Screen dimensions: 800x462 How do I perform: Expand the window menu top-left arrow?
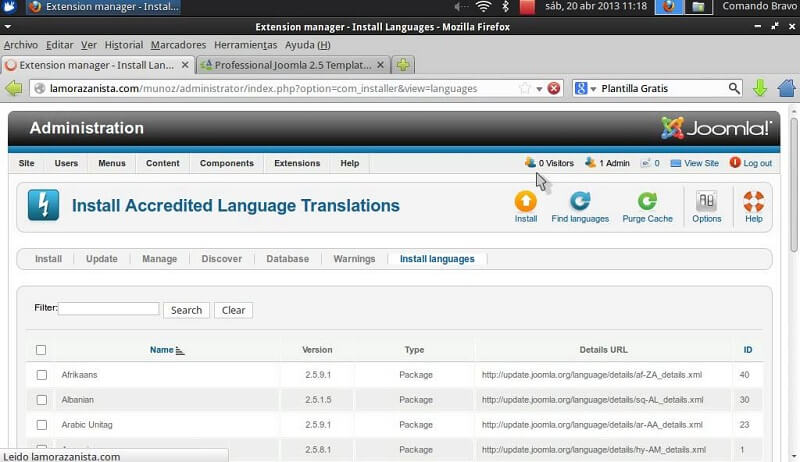8,27
